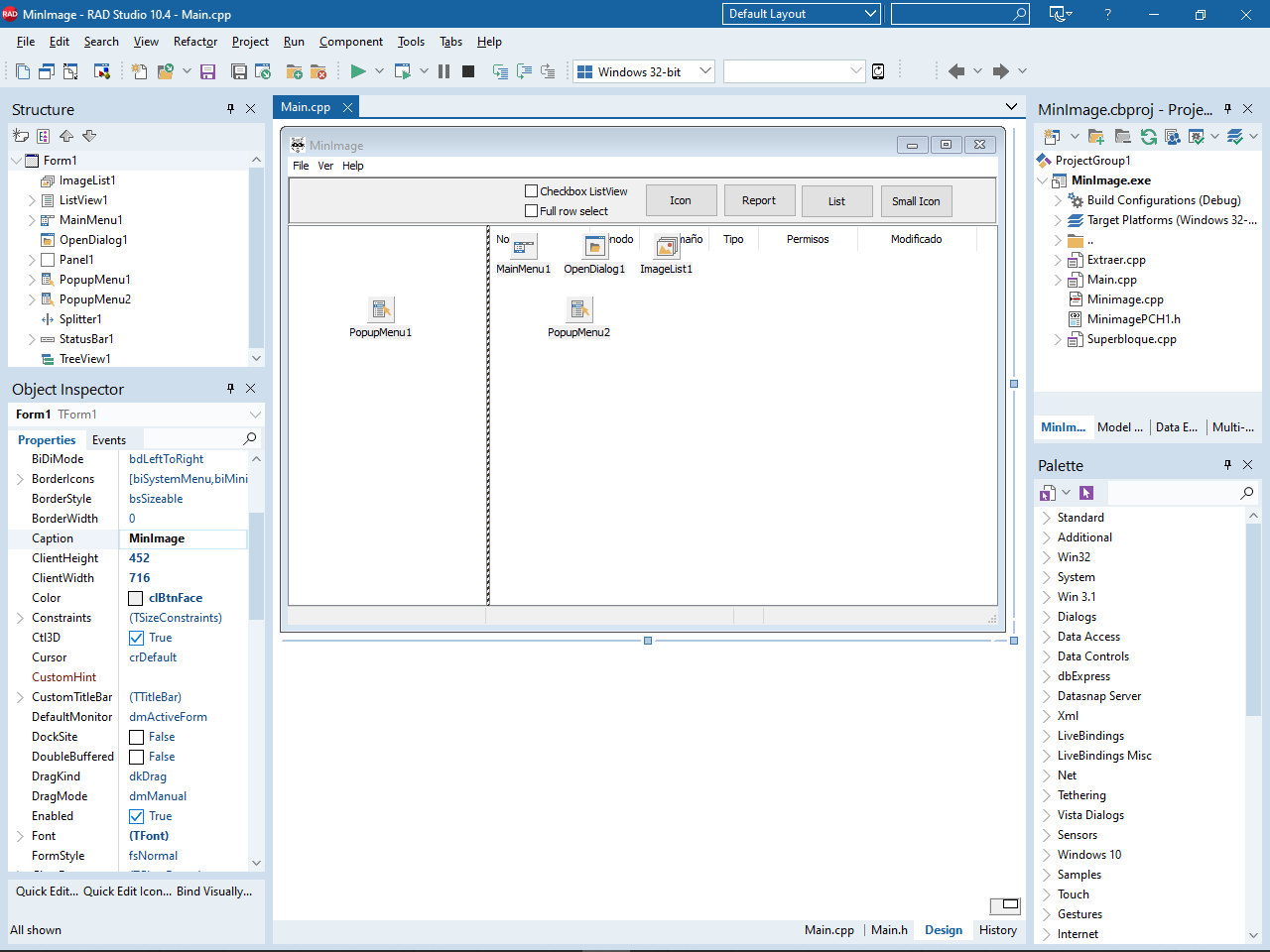Select the MainMenu1 component on the form

click(x=524, y=247)
